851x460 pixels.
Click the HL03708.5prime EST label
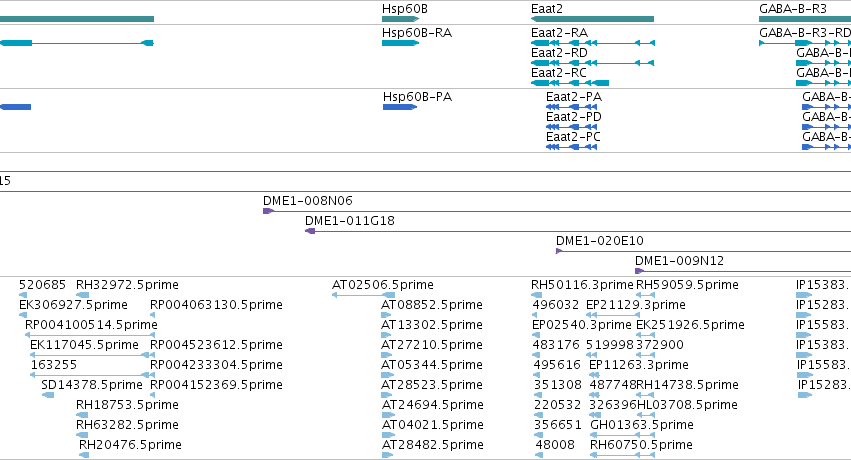click(x=687, y=405)
